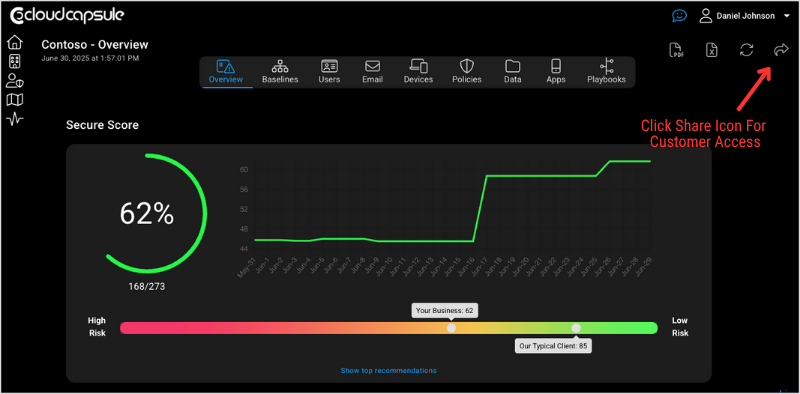Click Show top recommendations link

click(x=388, y=371)
